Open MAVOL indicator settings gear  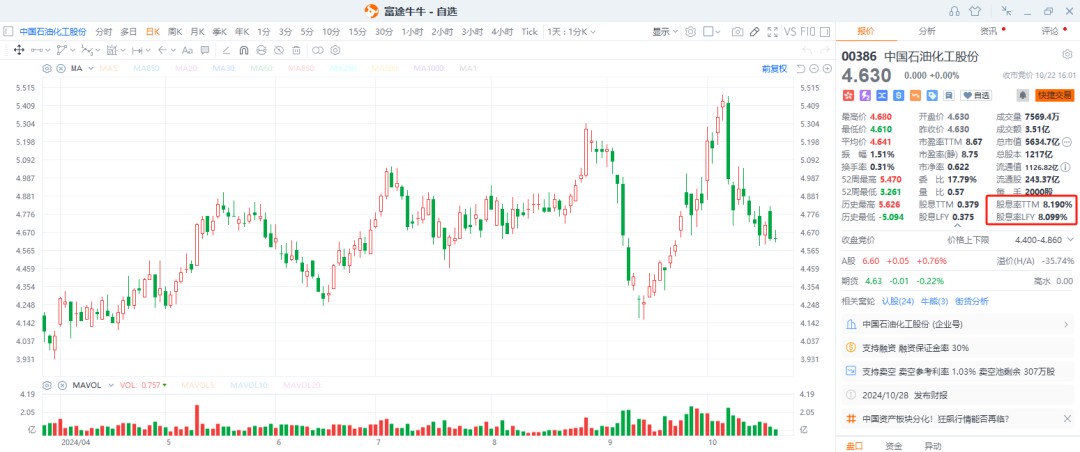(47, 385)
